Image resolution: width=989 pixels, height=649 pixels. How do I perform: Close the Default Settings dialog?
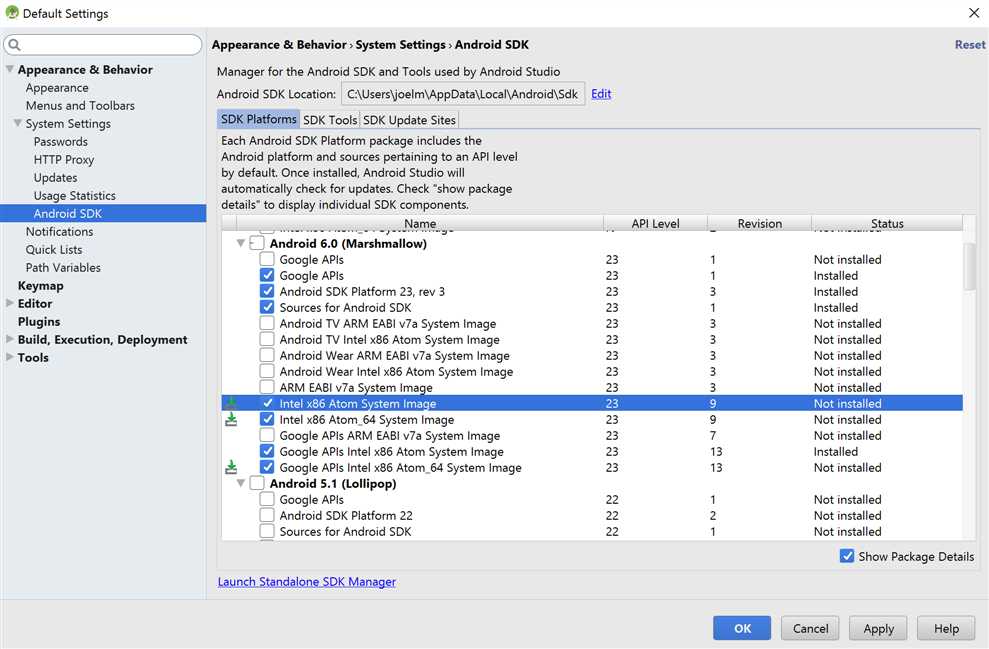[x=974, y=13]
